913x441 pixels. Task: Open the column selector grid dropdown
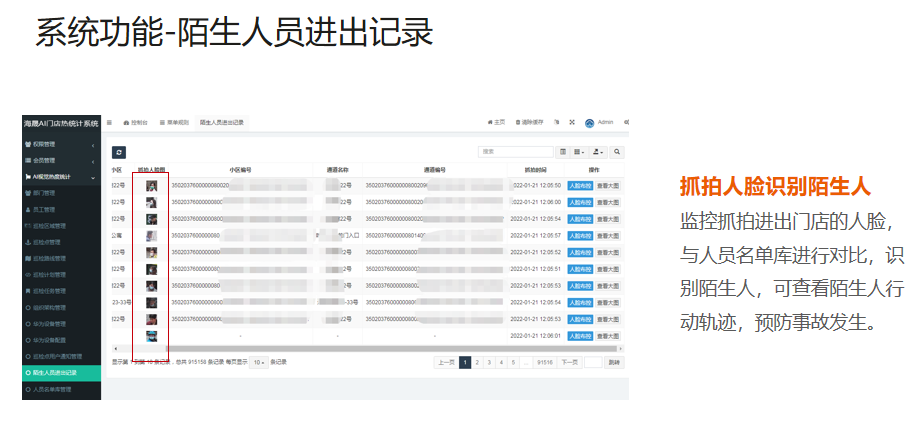[x=580, y=151]
